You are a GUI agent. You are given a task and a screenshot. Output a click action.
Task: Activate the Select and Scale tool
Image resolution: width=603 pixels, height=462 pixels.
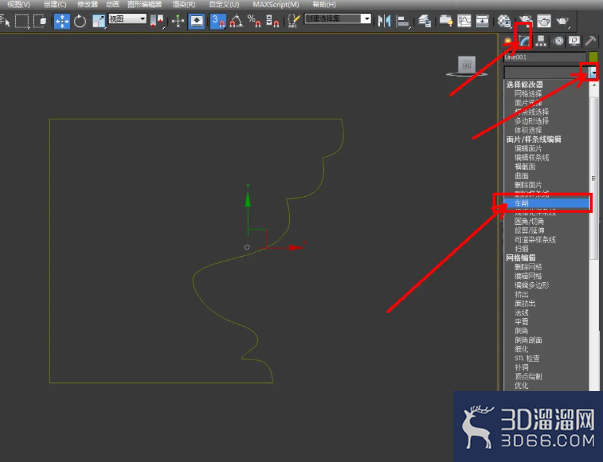99,21
